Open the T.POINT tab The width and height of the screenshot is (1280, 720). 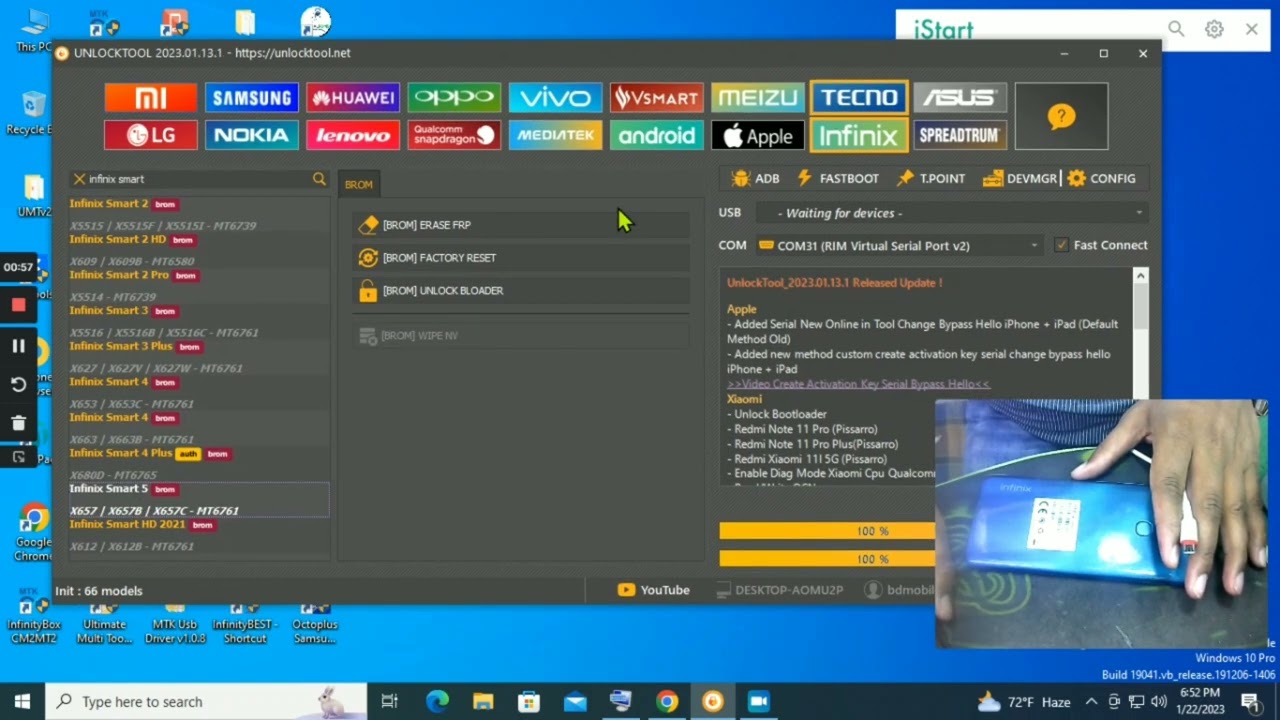931,178
